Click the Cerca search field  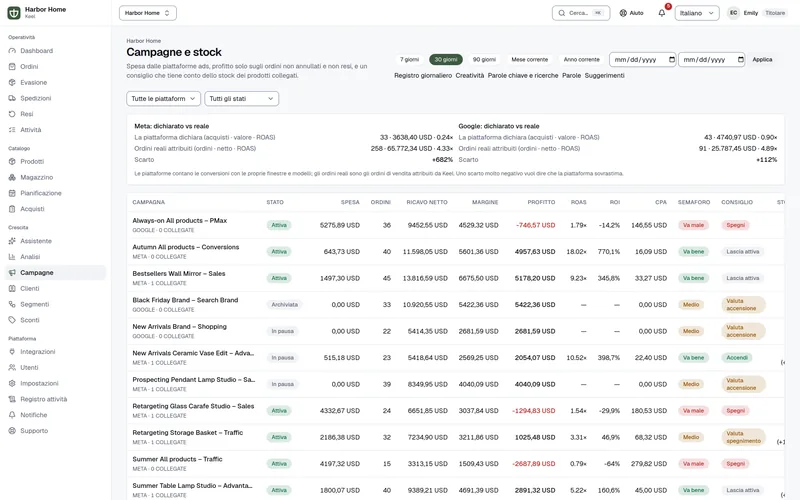click(x=581, y=13)
